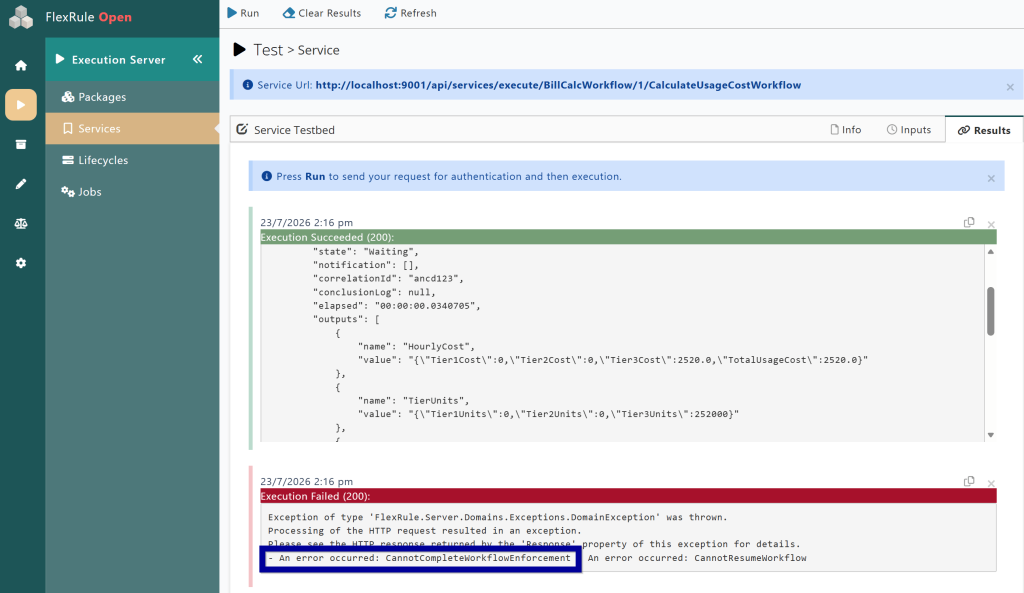Click the "name": "HourlyCost" line
Screen dimensions: 1024x593
click(x=417, y=346)
